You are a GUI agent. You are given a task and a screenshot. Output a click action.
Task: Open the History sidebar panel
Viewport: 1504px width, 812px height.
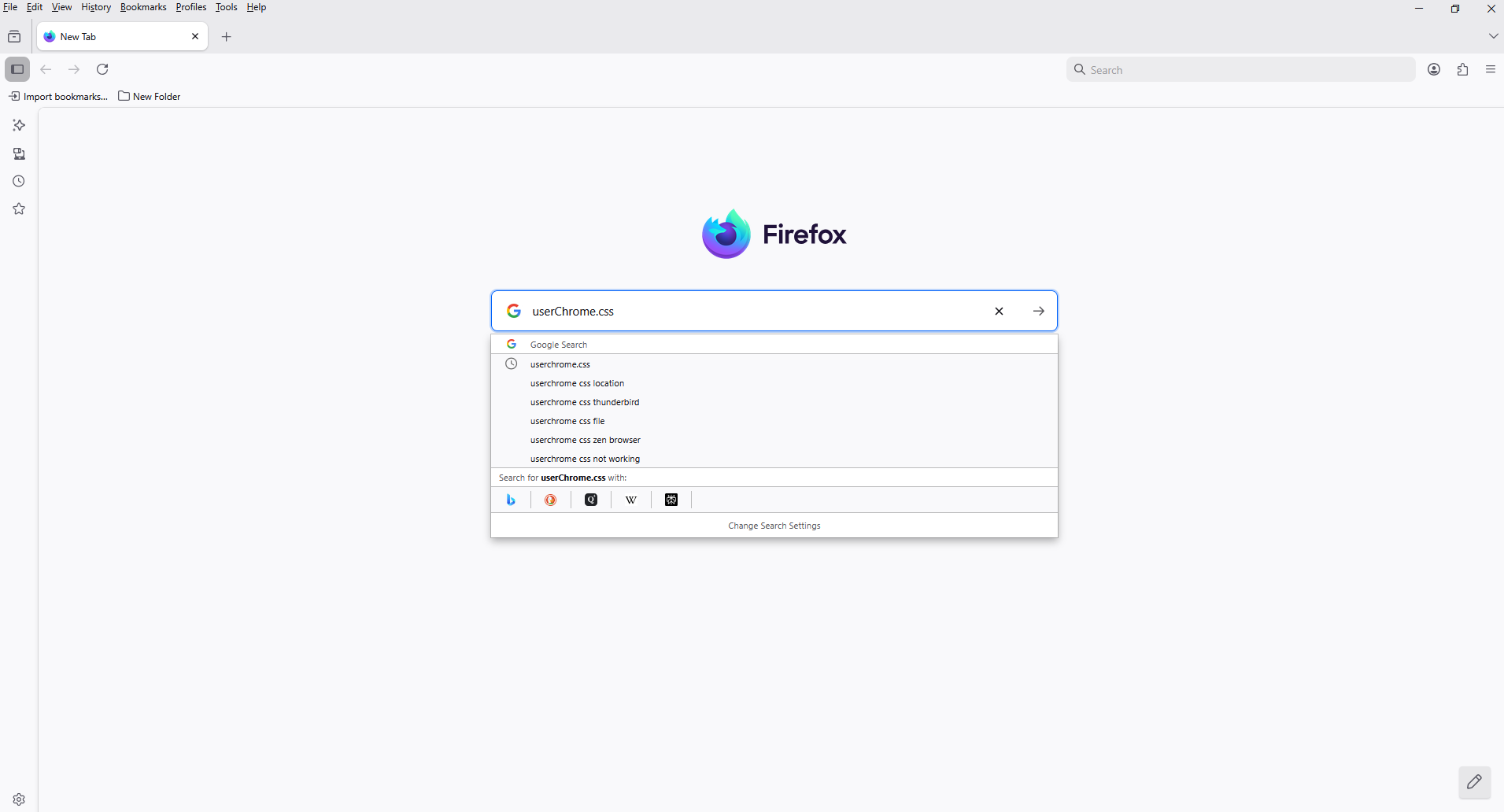(19, 181)
